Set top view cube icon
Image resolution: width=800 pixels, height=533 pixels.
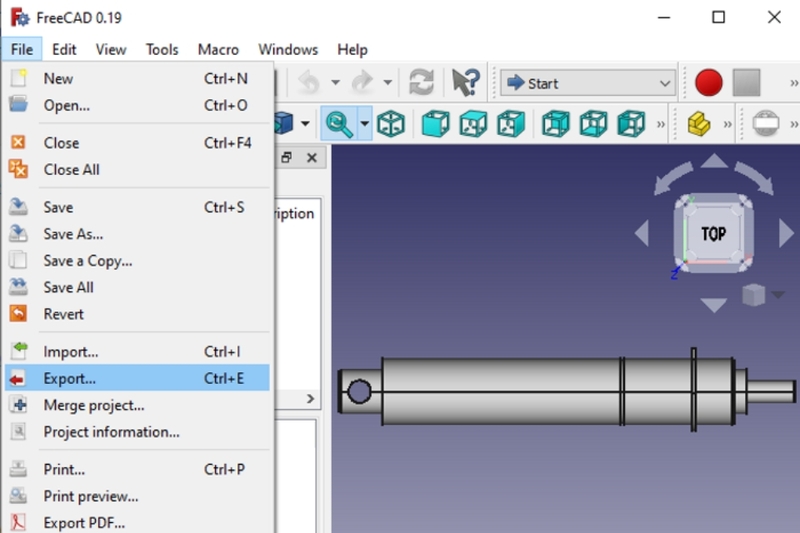pyautogui.click(x=473, y=123)
